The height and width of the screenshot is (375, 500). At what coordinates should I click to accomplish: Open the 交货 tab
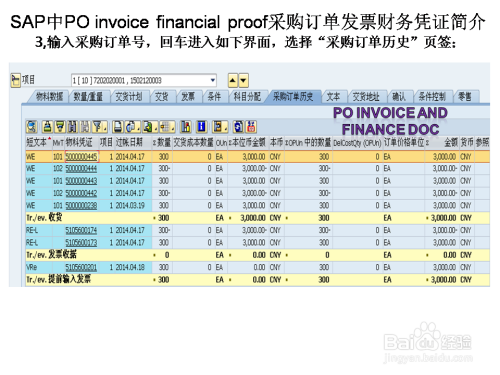[x=162, y=97]
